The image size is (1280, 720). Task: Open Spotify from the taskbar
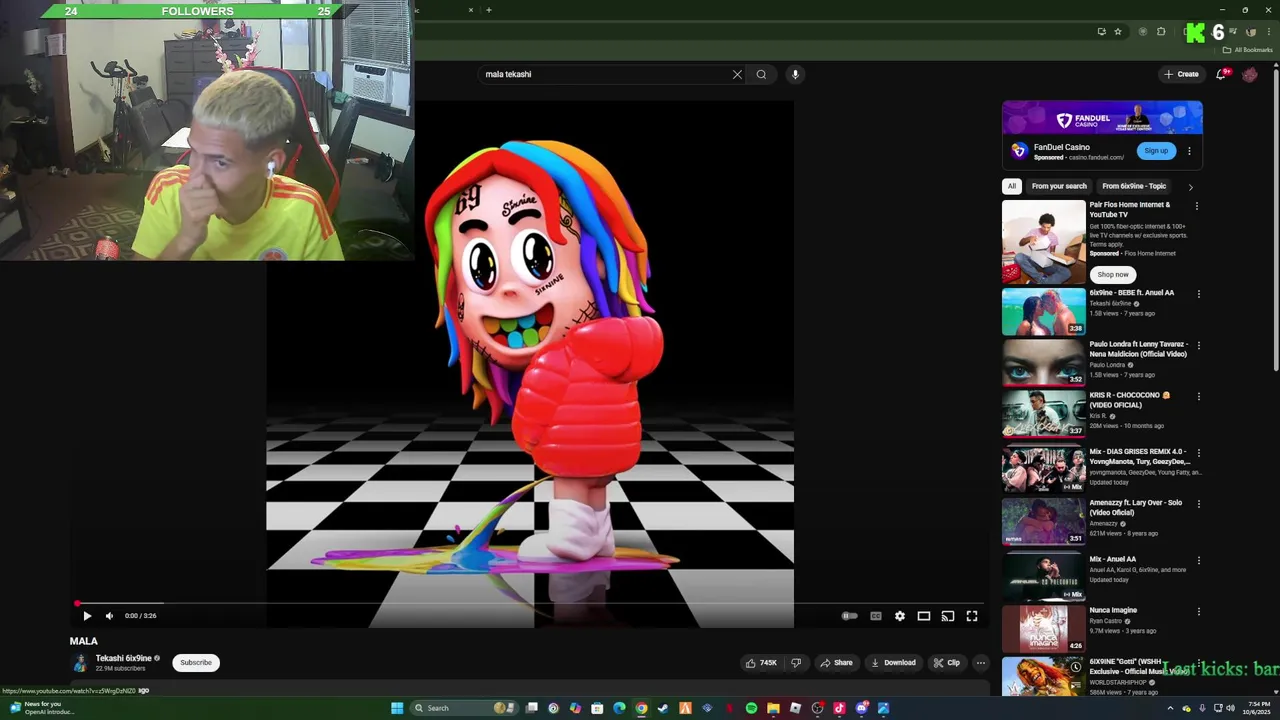751,708
